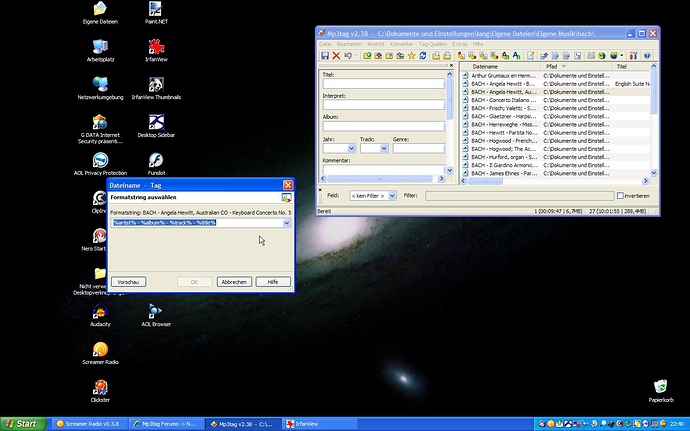Screen dimensions: 690x431
Task: Select 'BACH - James Ehnes - Par...' file row
Action: pos(557,173)
